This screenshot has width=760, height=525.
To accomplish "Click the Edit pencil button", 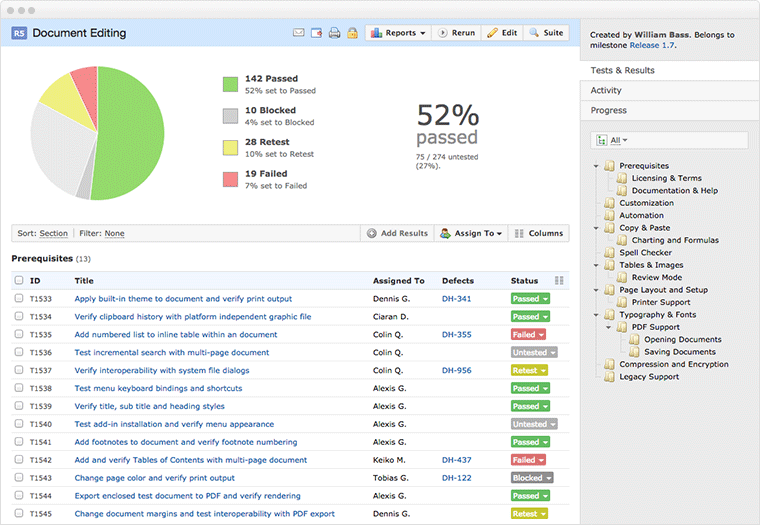I will point(502,33).
